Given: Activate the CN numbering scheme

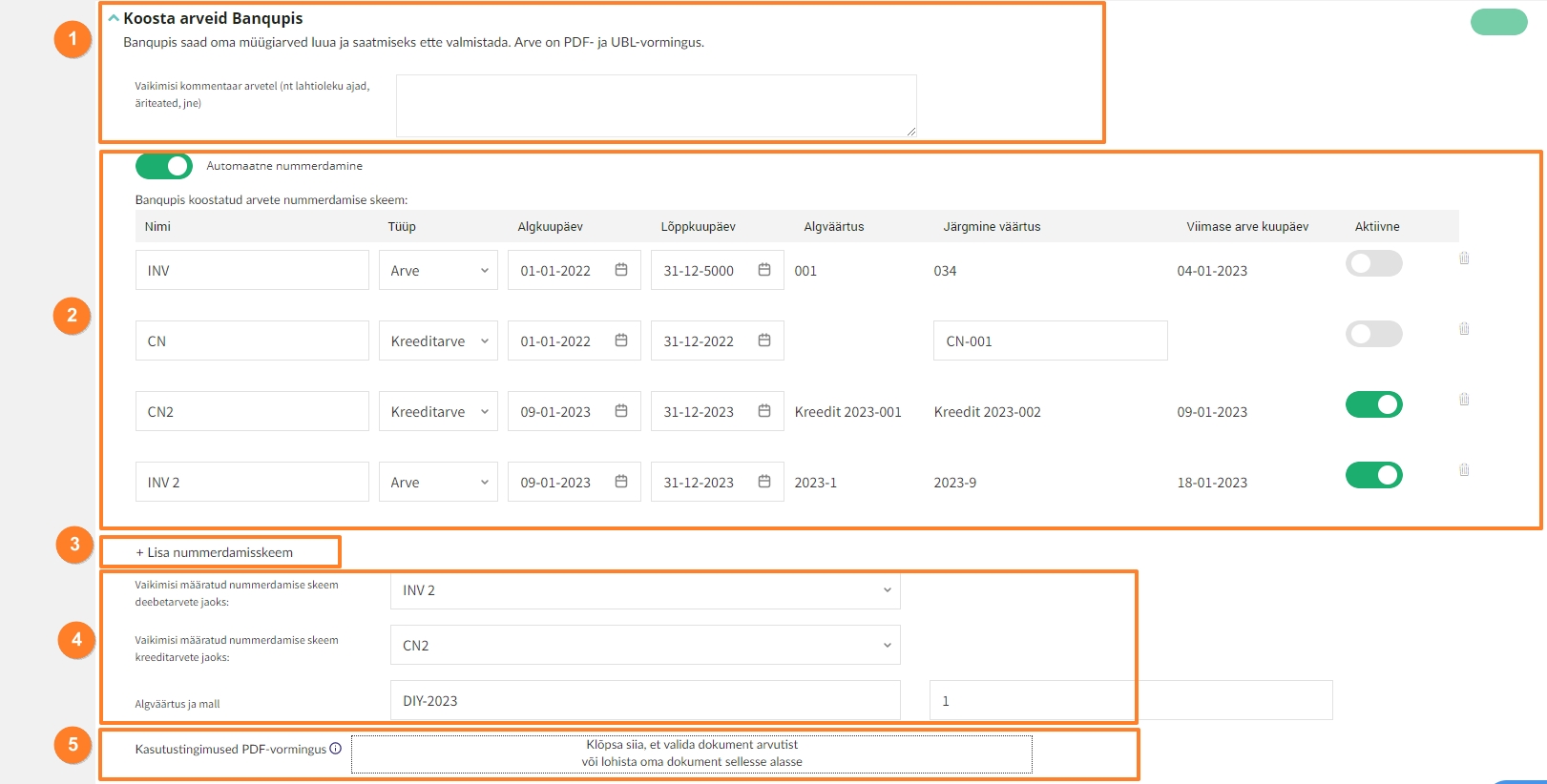Looking at the screenshot, I should tap(1374, 334).
